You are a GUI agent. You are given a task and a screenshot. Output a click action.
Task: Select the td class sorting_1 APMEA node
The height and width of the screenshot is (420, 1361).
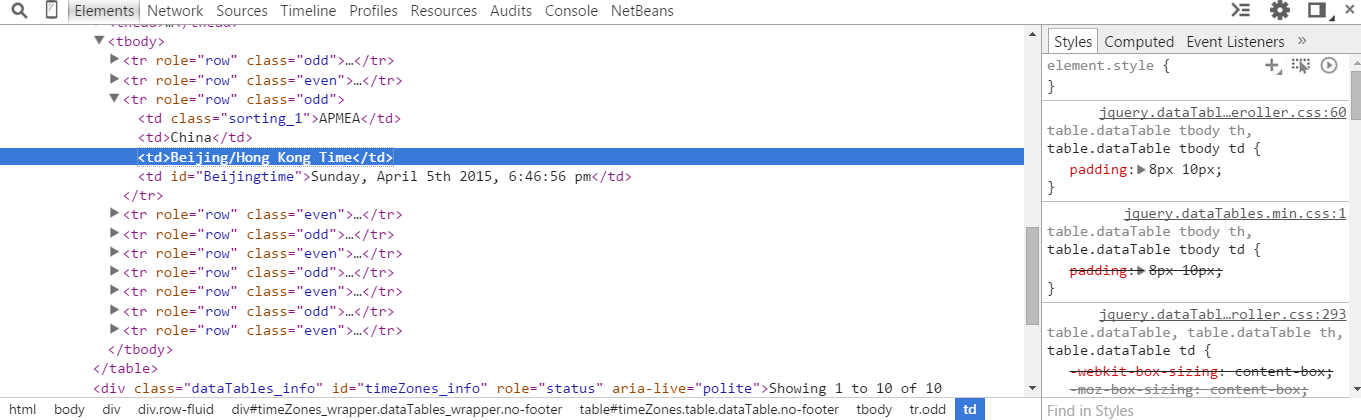tap(269, 118)
